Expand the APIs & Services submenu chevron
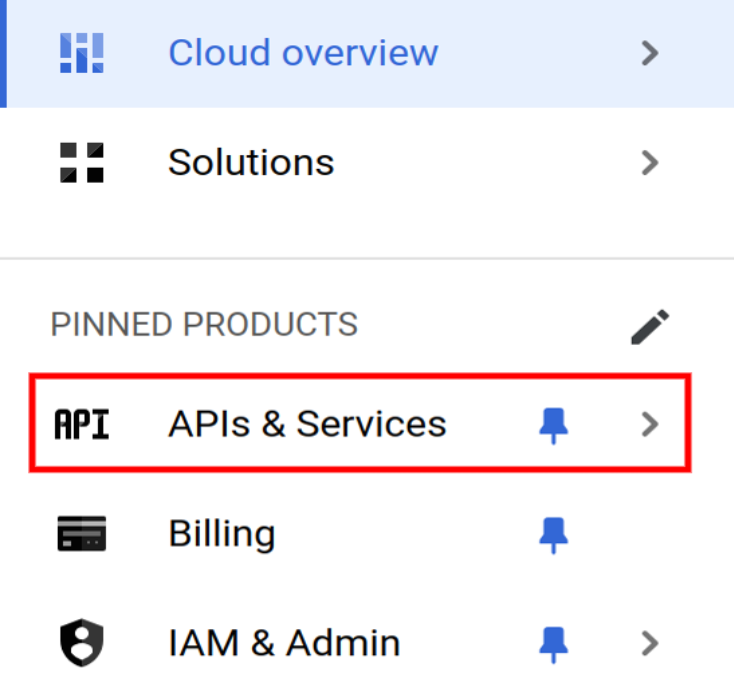 (650, 425)
